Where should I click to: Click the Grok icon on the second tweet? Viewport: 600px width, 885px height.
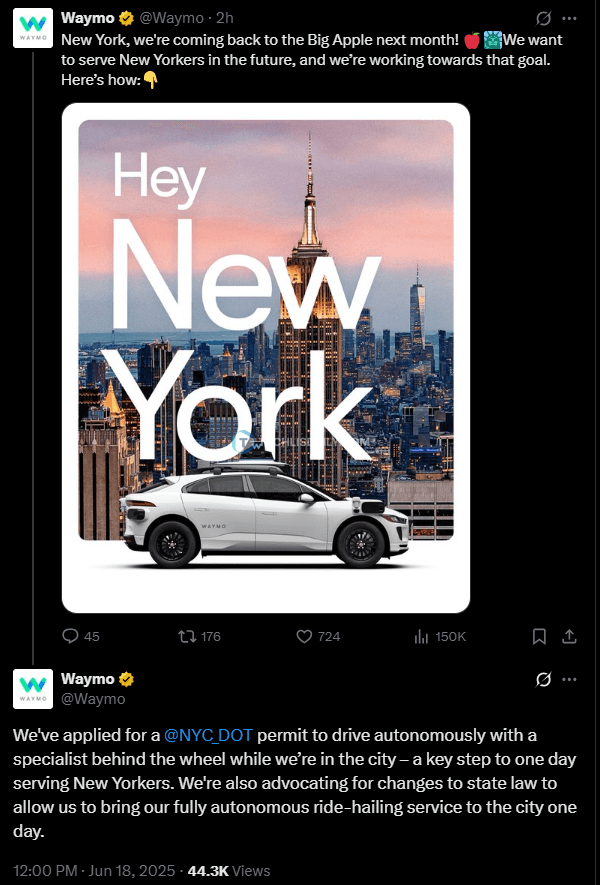[x=543, y=680]
